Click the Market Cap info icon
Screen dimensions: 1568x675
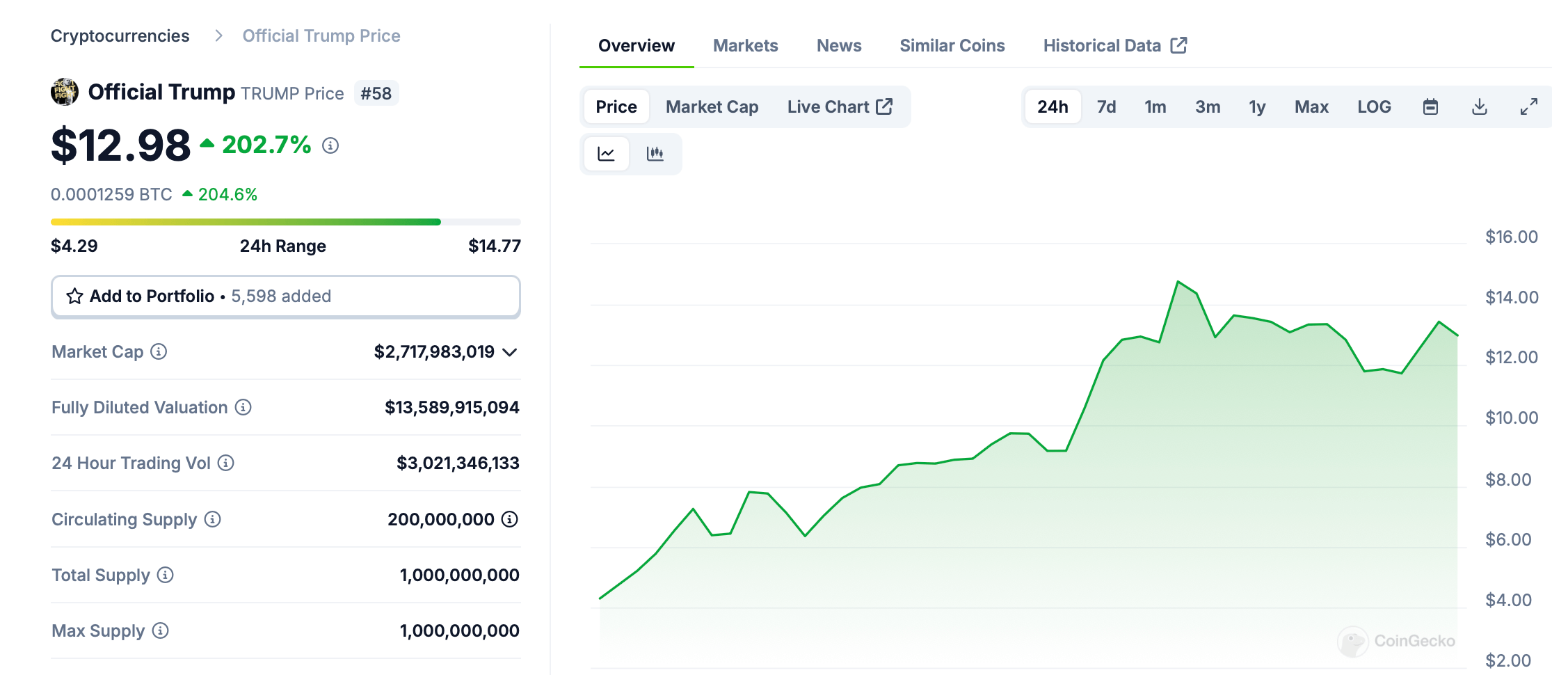pos(159,352)
